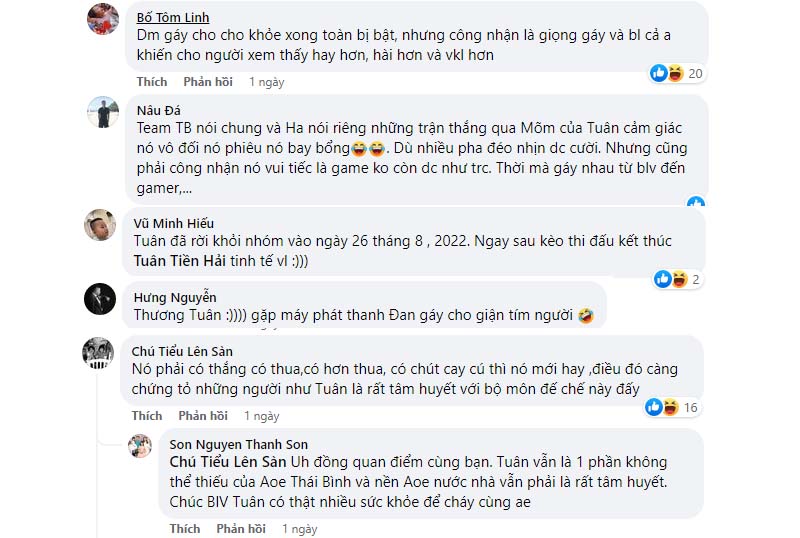Open Vũ Minh Hiếu's profile avatar
This screenshot has width=800, height=538.
(103, 224)
